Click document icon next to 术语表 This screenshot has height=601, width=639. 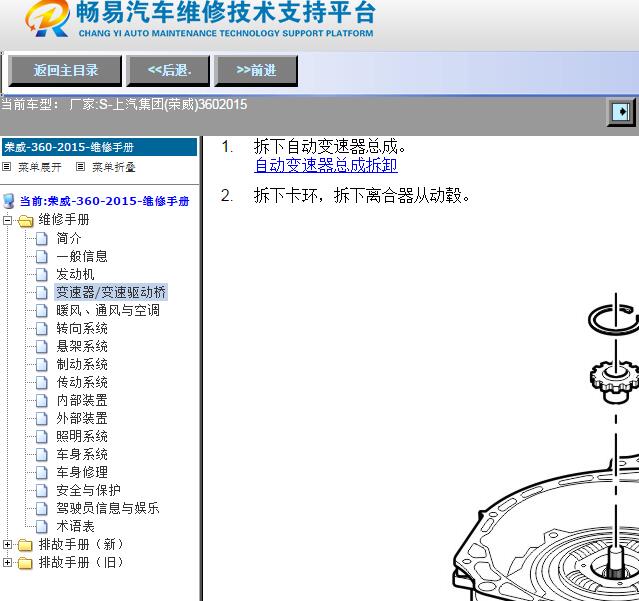click(42, 526)
